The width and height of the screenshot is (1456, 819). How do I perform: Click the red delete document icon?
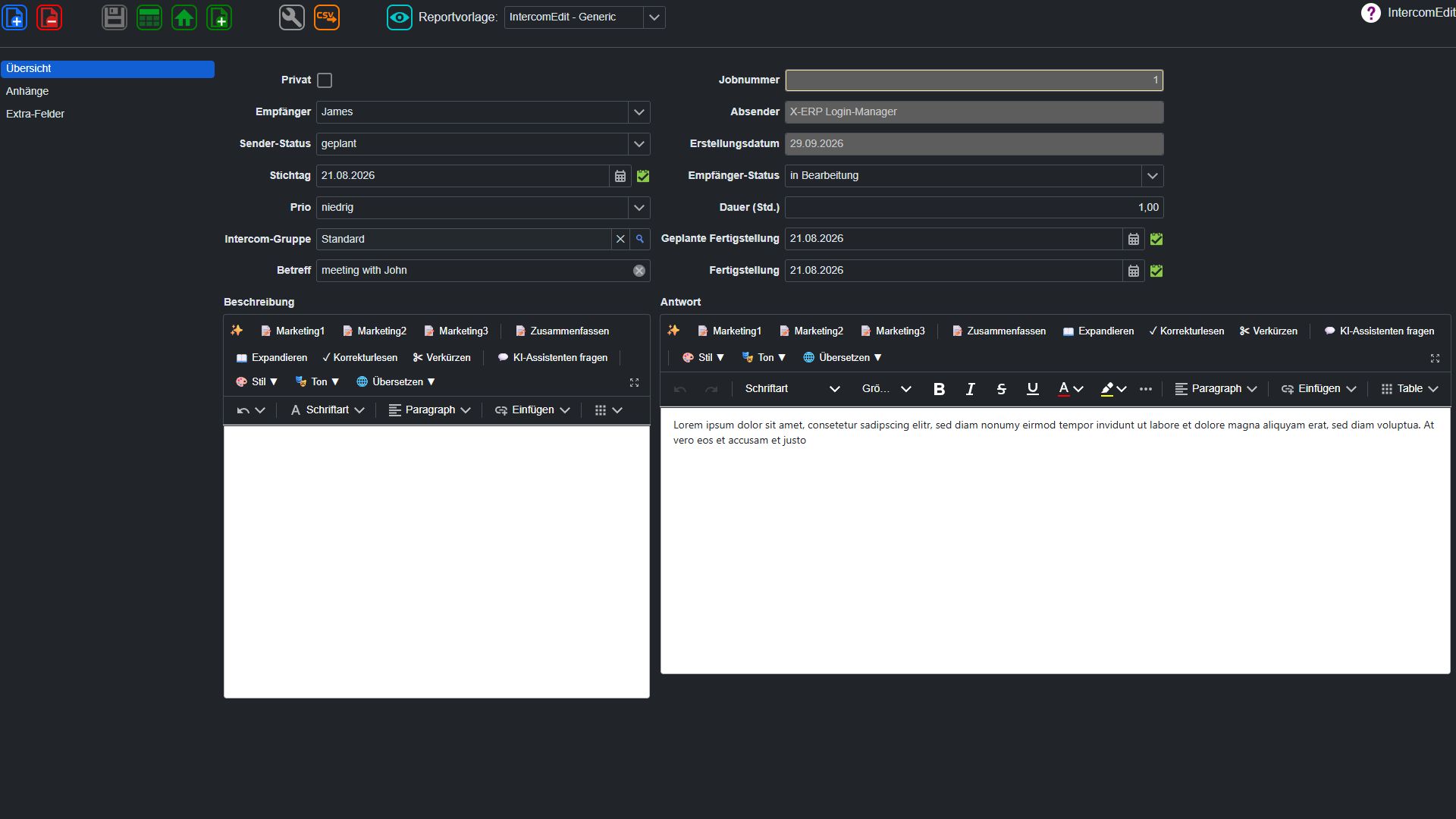(x=49, y=17)
